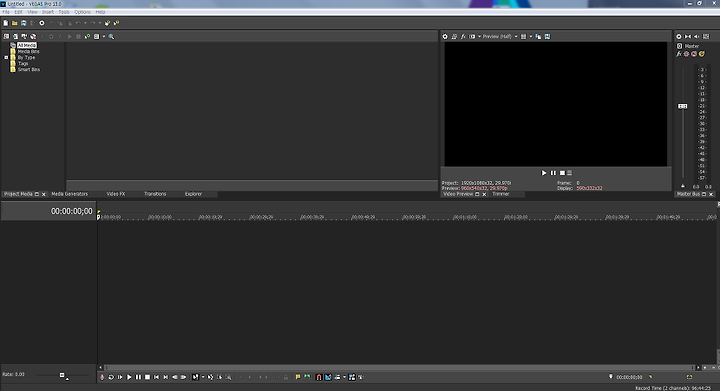The image size is (720, 391).
Task: Open Project Properties from the main toolbar
Action: pyautogui.click(x=42, y=23)
